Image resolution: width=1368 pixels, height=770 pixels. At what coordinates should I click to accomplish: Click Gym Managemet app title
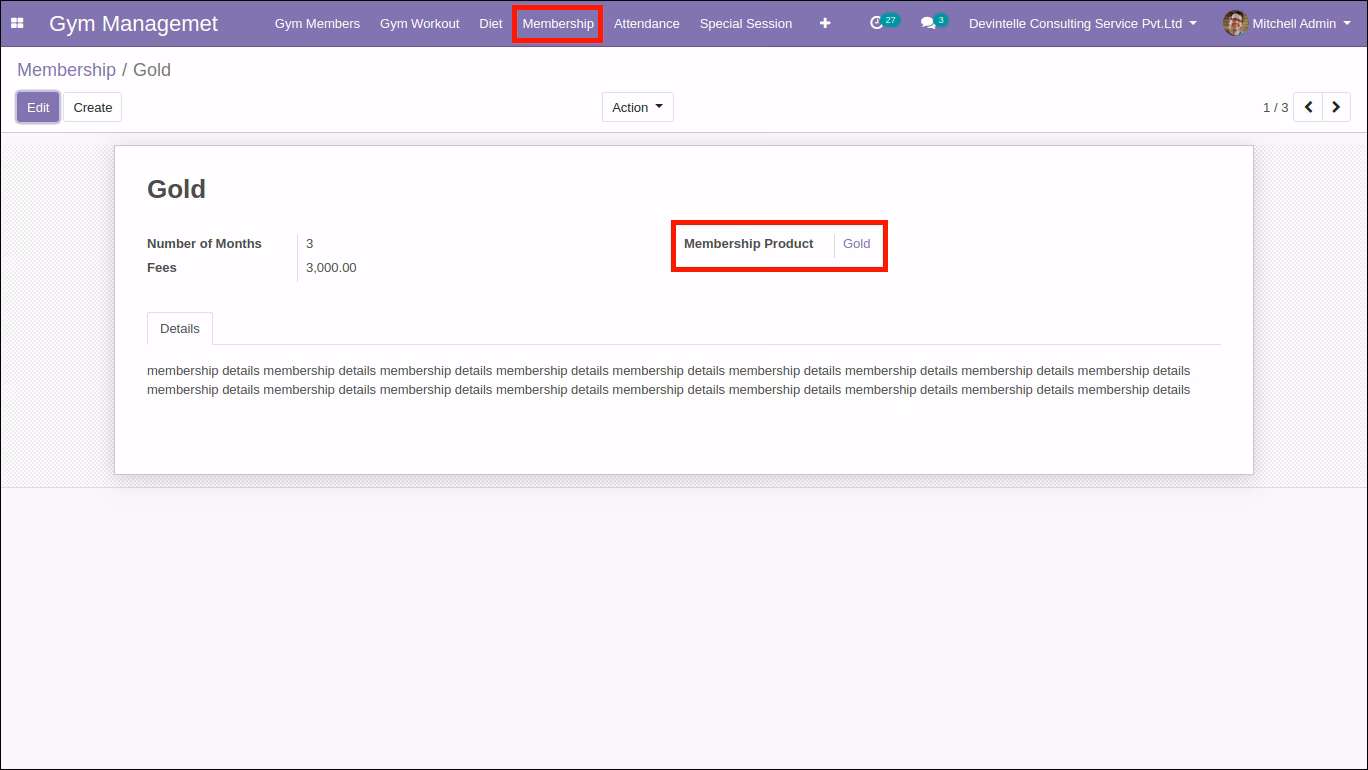click(x=133, y=24)
